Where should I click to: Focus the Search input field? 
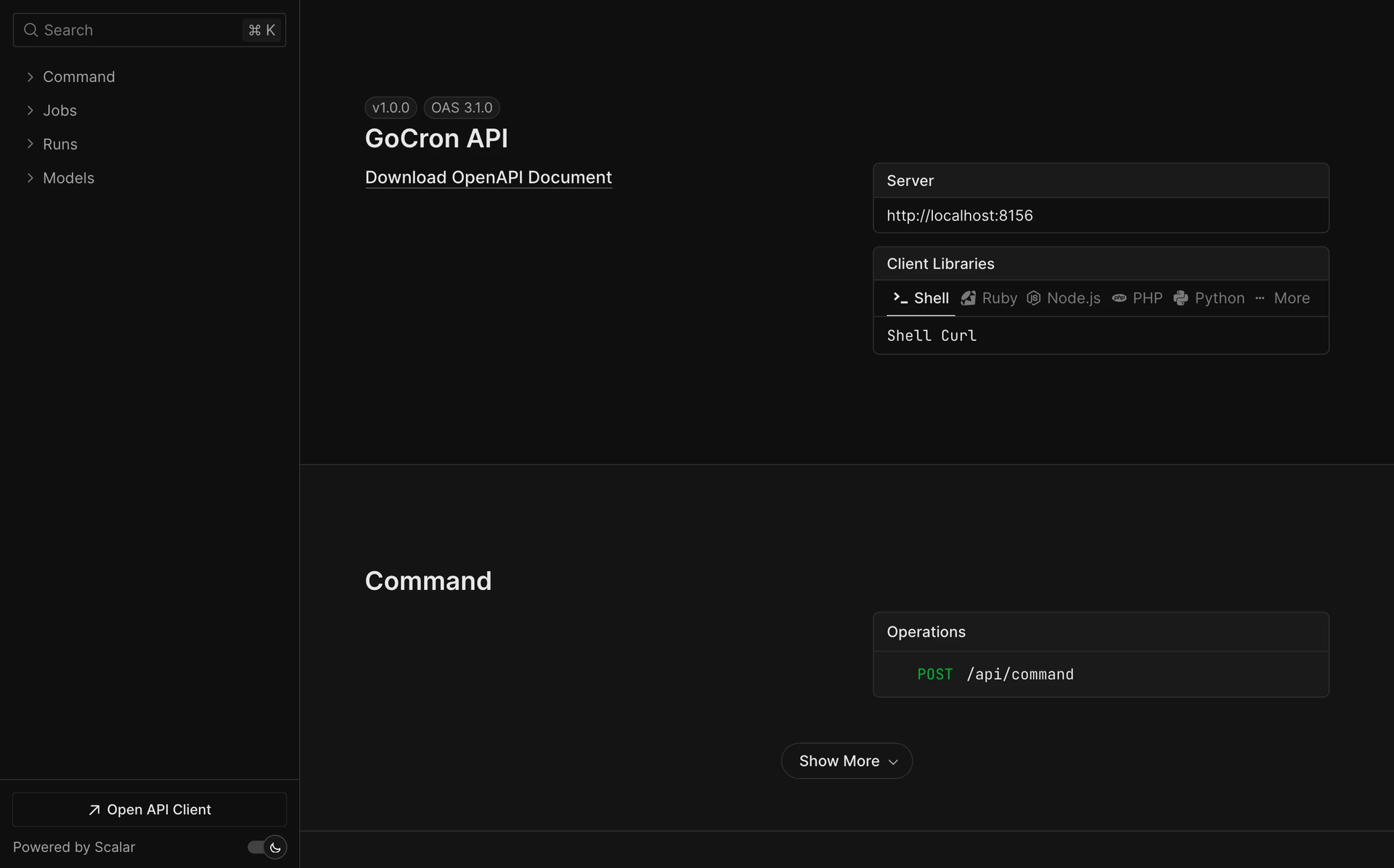(x=150, y=30)
